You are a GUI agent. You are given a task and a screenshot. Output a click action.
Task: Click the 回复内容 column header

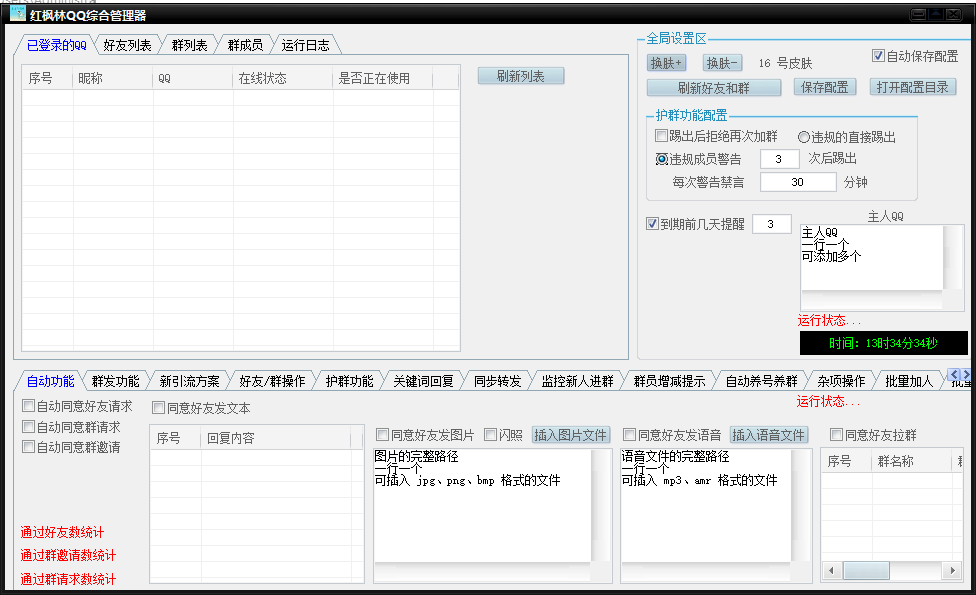click(275, 438)
